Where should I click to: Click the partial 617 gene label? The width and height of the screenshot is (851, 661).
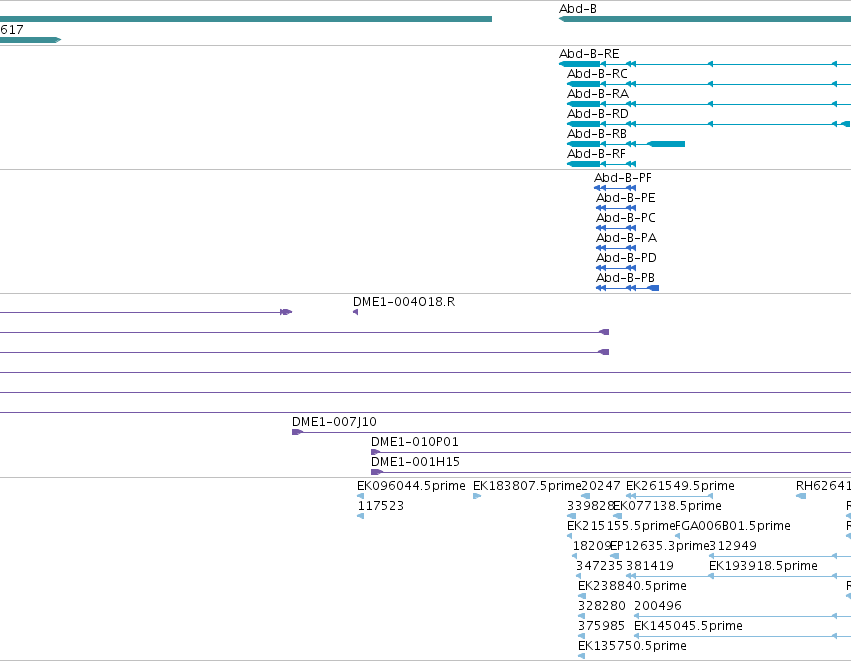coord(11,30)
